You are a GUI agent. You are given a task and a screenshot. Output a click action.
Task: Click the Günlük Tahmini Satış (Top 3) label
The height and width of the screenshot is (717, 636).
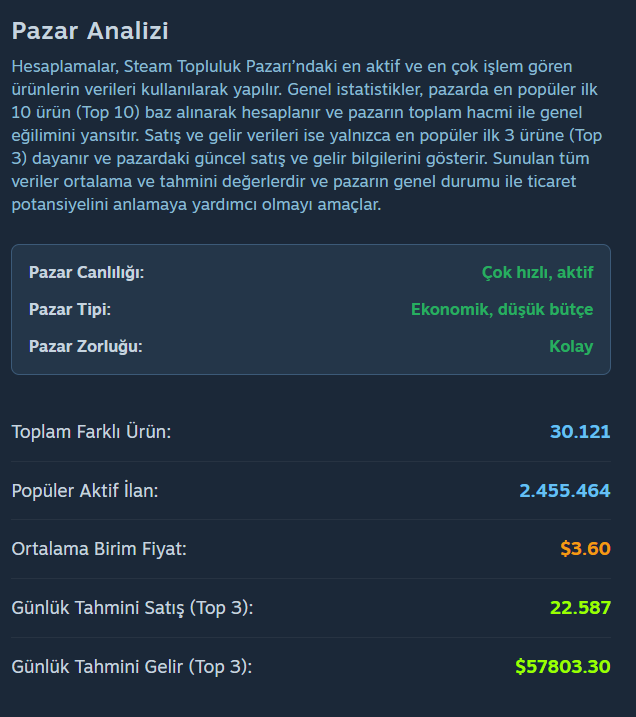pyautogui.click(x=132, y=608)
